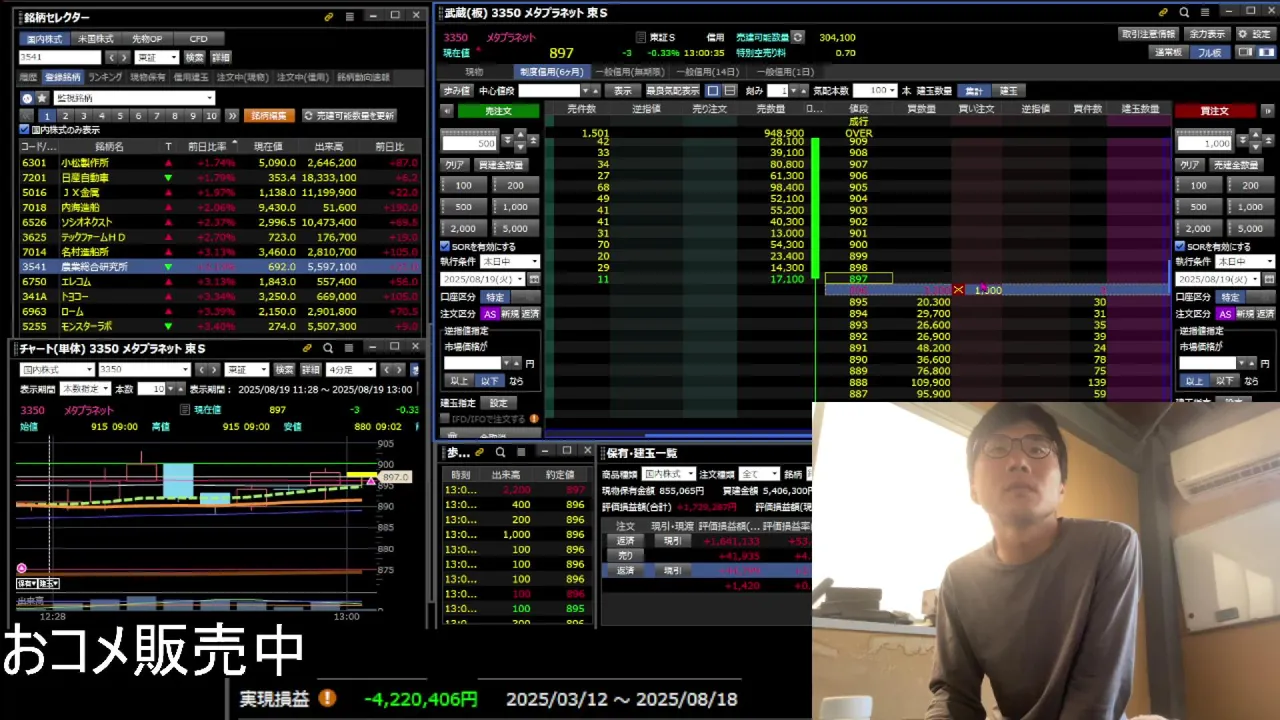Open hamburger menu in 武蔵 board title bar

coord(1205,12)
